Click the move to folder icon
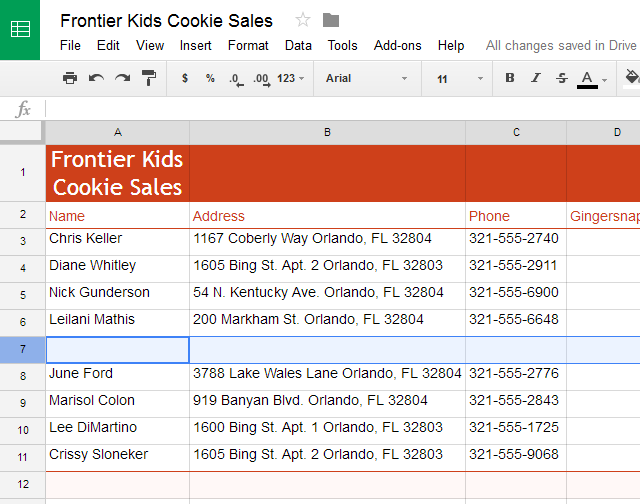The width and height of the screenshot is (640, 504). coord(331,20)
